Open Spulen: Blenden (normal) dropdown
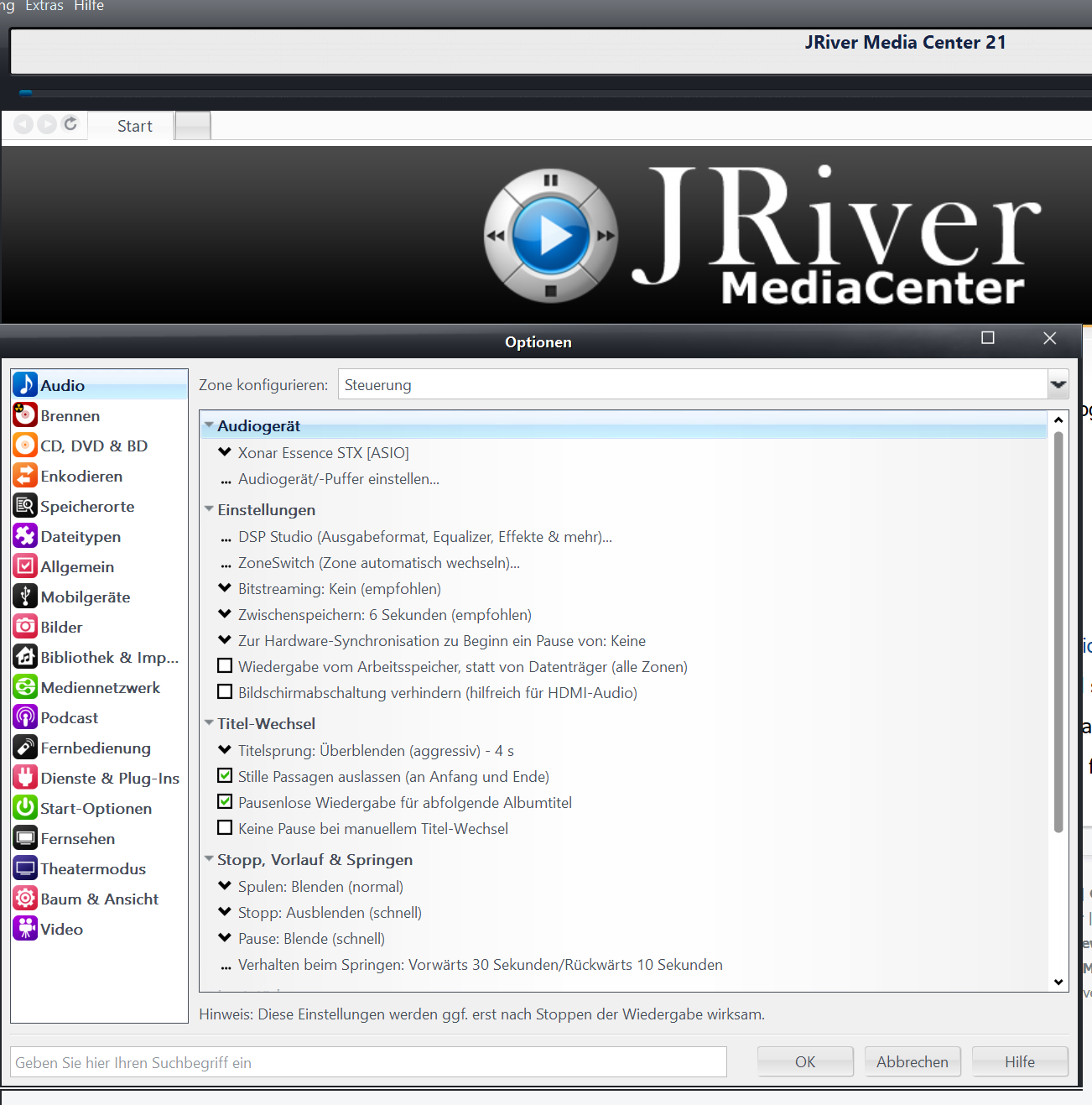Screen dimensions: 1092x1105 click(x=225, y=886)
